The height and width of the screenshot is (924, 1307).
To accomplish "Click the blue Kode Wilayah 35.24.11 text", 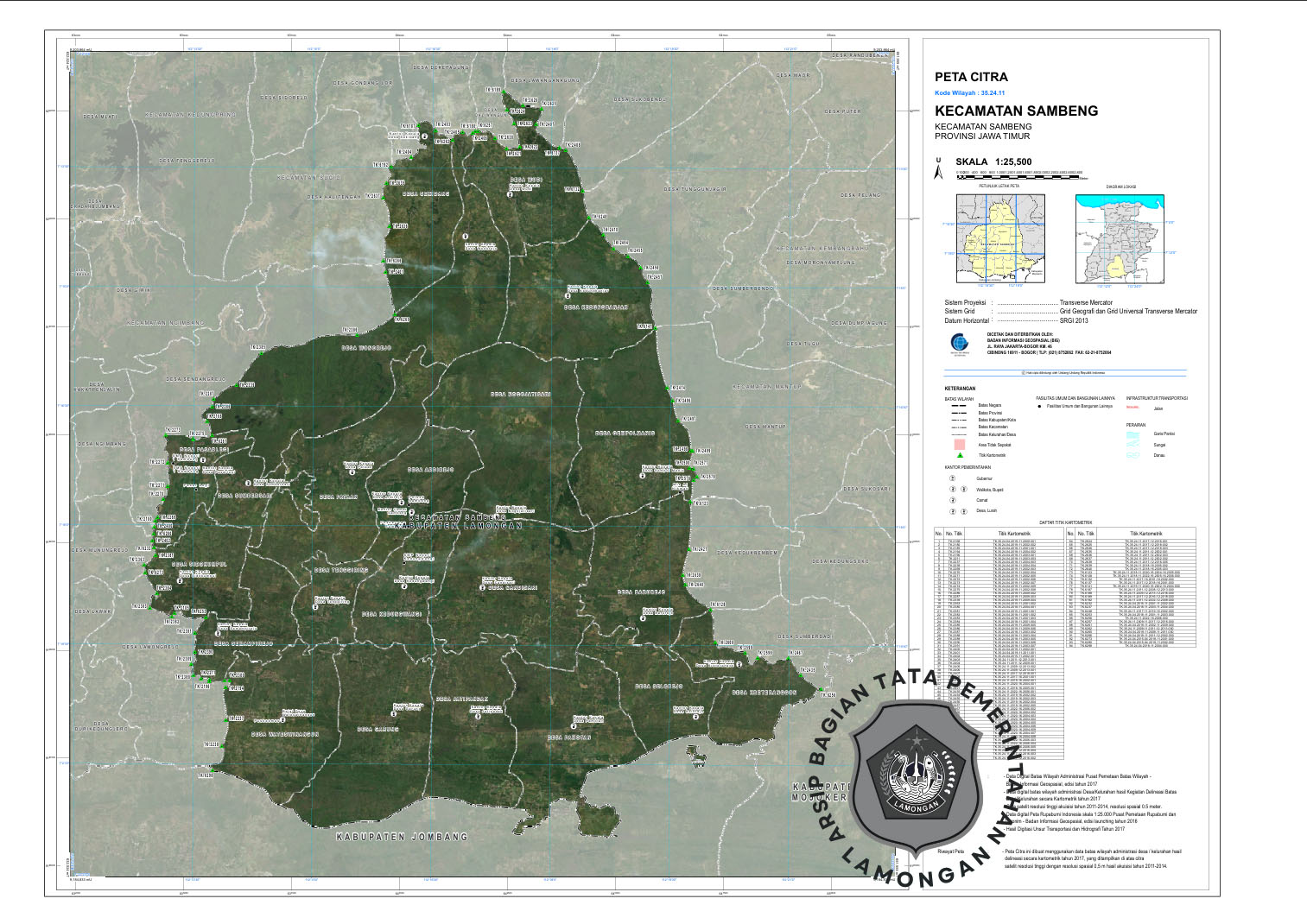I will (x=969, y=92).
